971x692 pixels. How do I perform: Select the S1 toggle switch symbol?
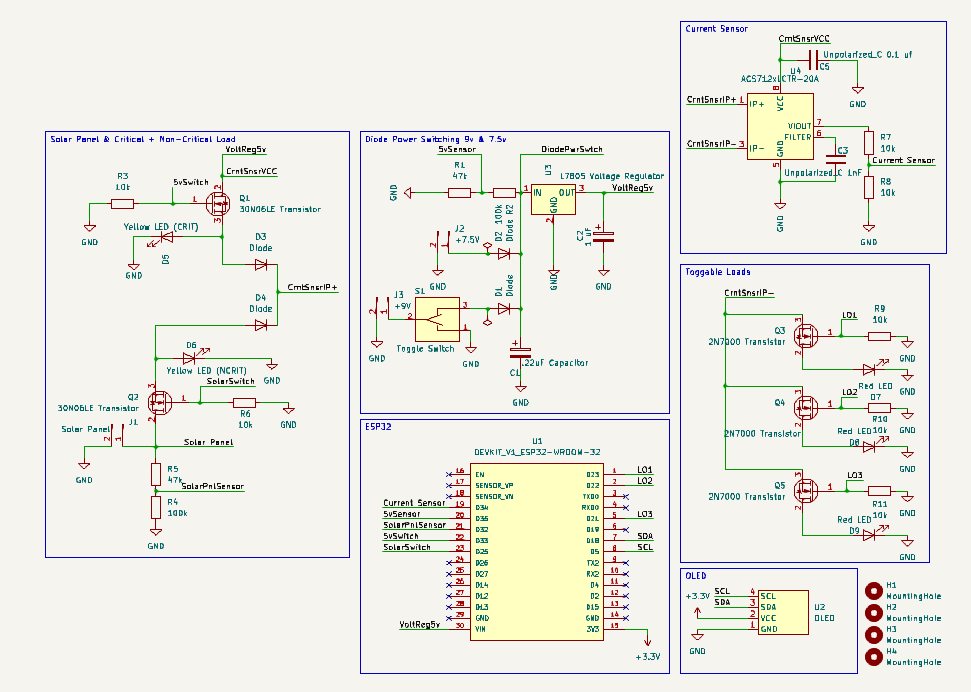[x=437, y=319]
